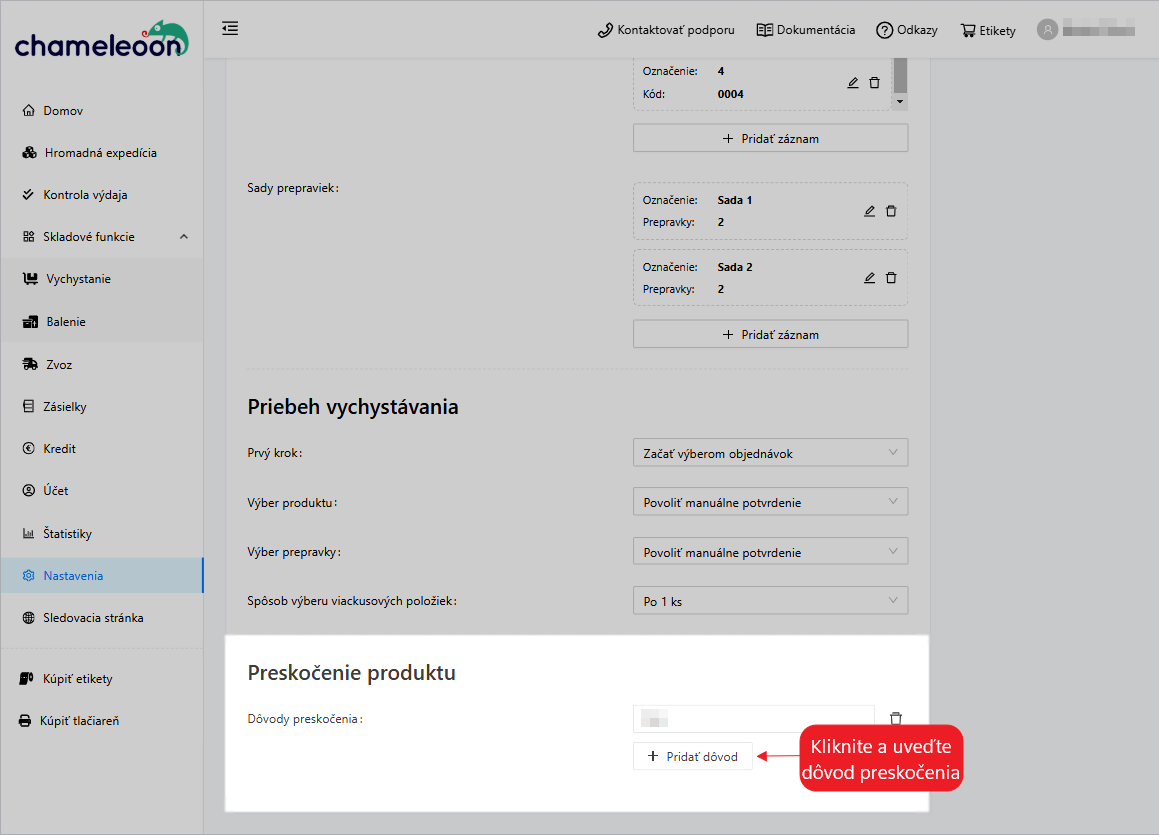Delete the Sada 2 record
1159x835 pixels.
pos(891,277)
